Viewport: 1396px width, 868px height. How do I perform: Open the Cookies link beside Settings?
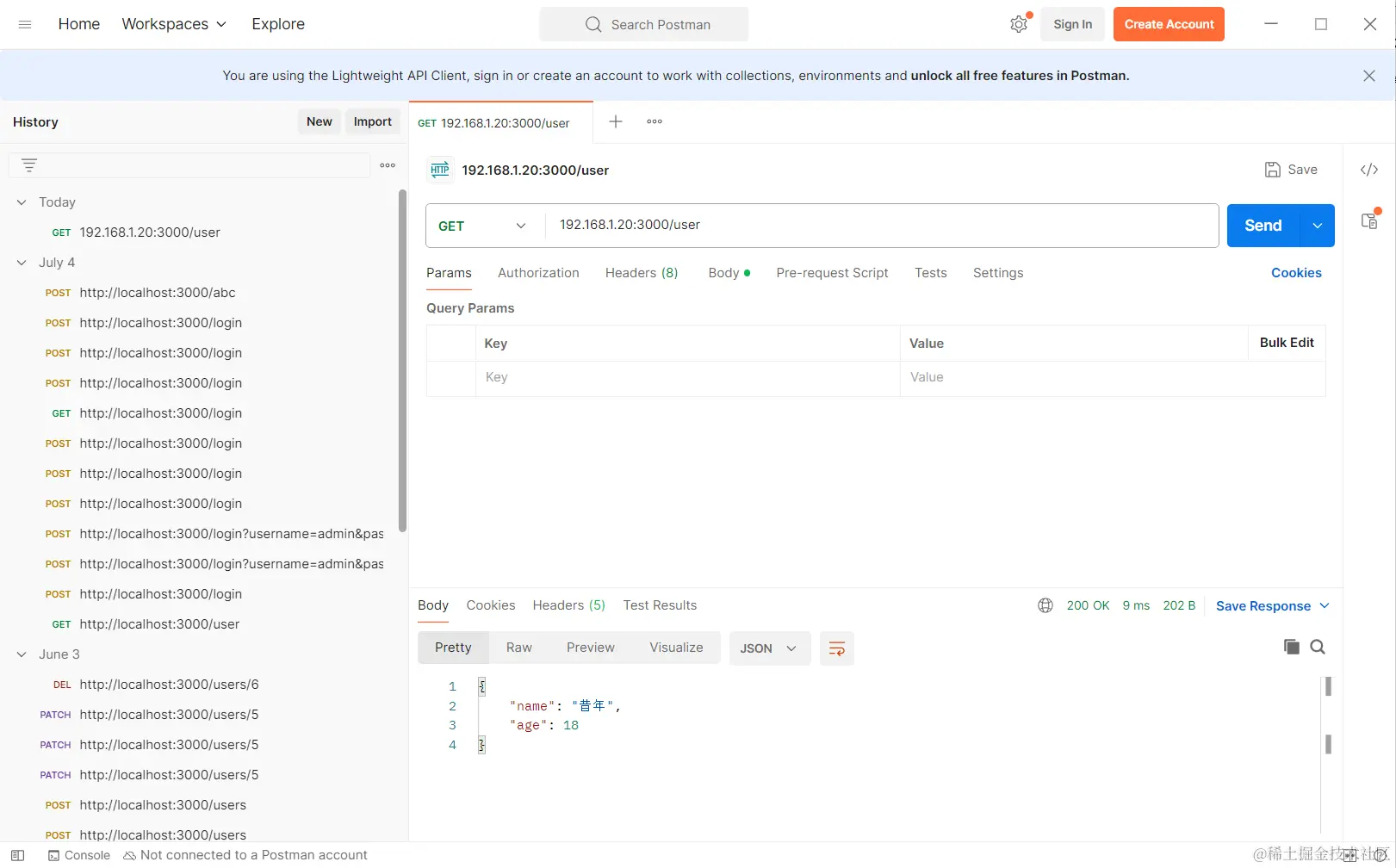click(1296, 273)
